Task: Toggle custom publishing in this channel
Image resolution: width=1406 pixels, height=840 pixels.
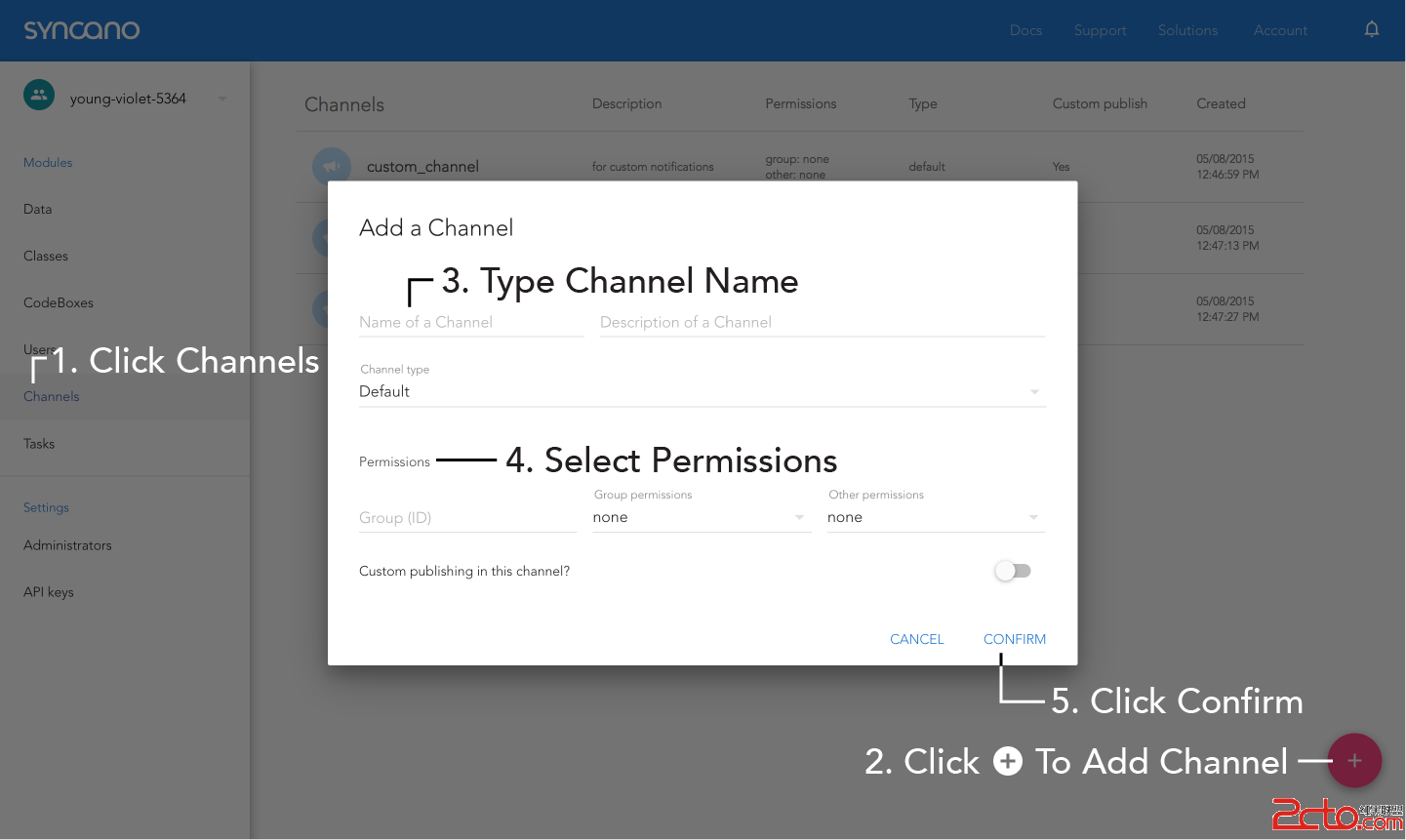Action: [x=1012, y=571]
